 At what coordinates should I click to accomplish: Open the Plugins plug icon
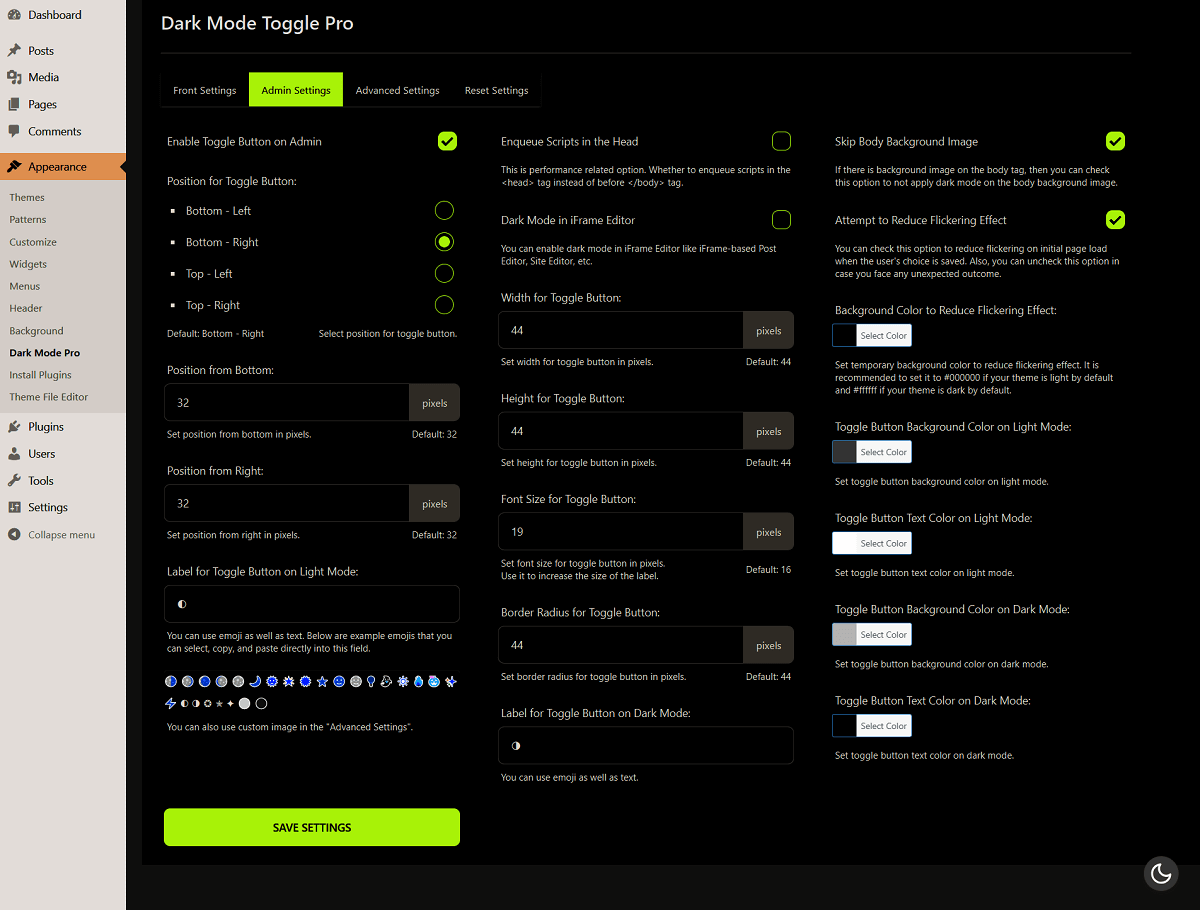14,426
